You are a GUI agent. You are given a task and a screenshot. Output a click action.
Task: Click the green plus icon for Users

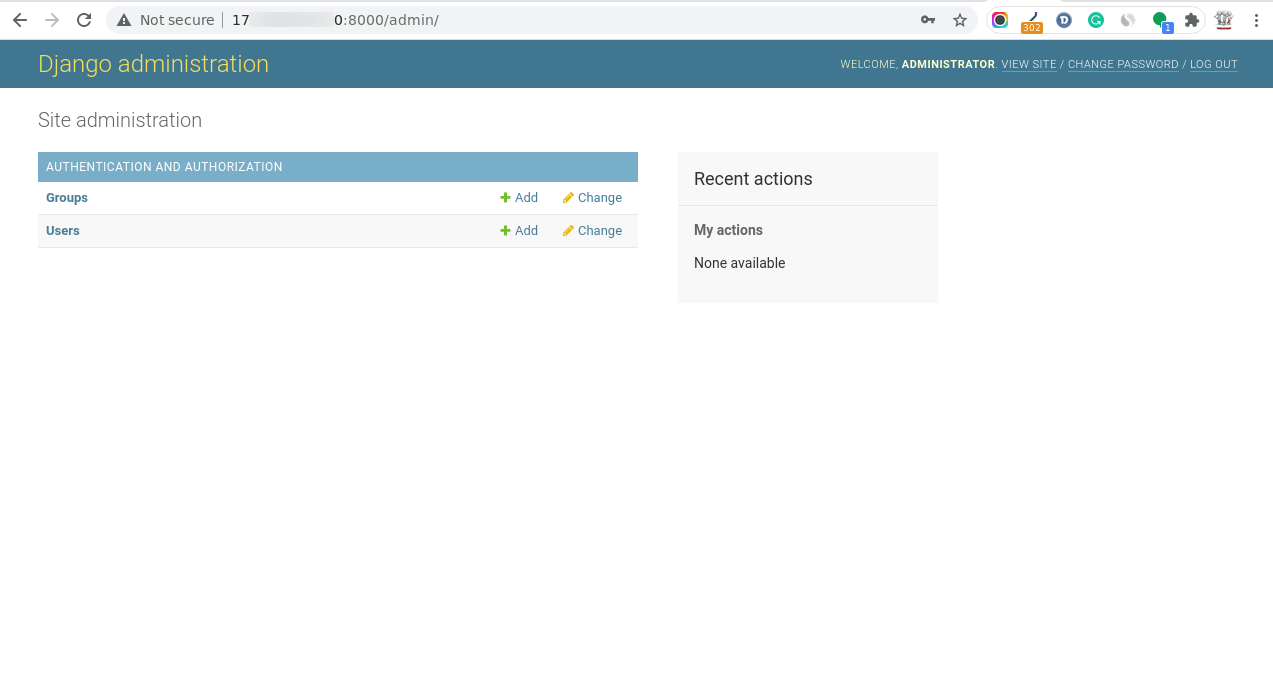pos(506,231)
